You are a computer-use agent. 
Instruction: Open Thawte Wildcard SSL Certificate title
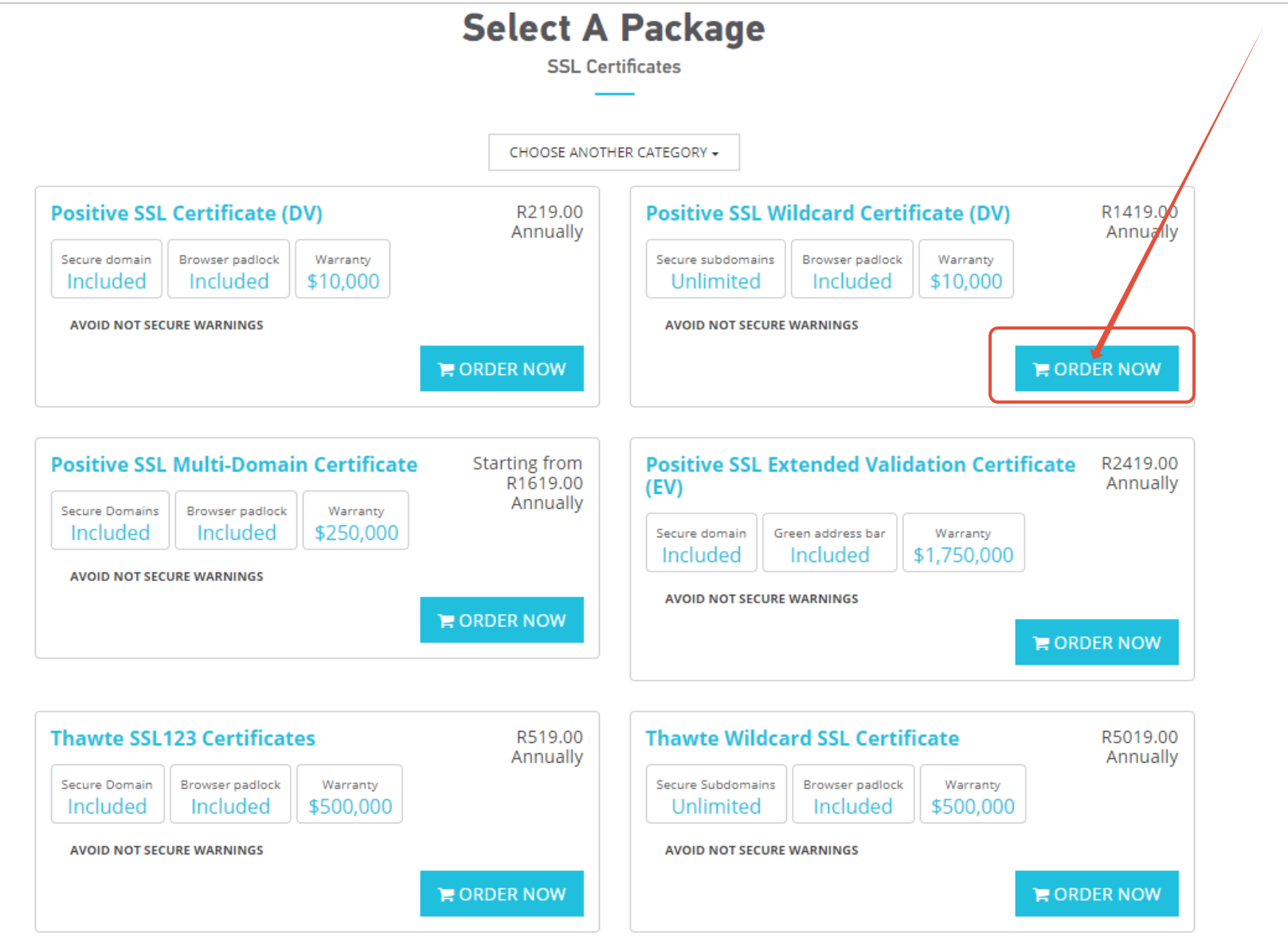(802, 739)
